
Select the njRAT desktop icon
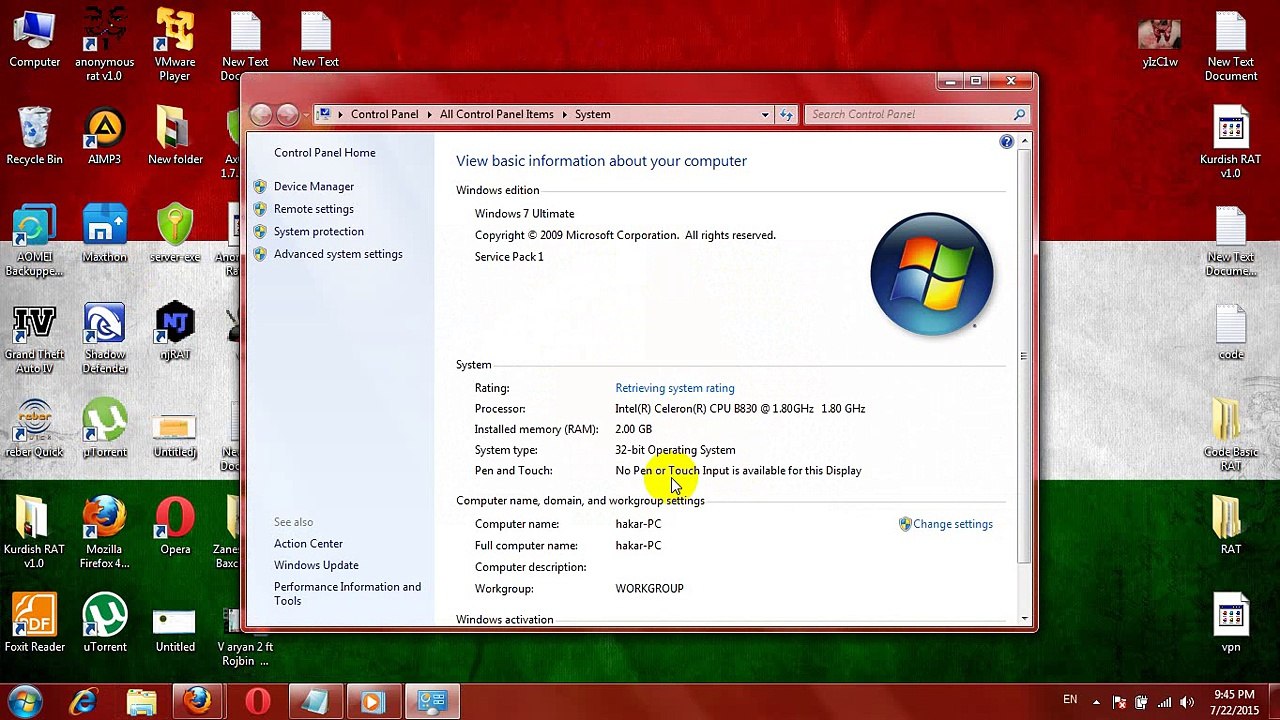[x=175, y=330]
